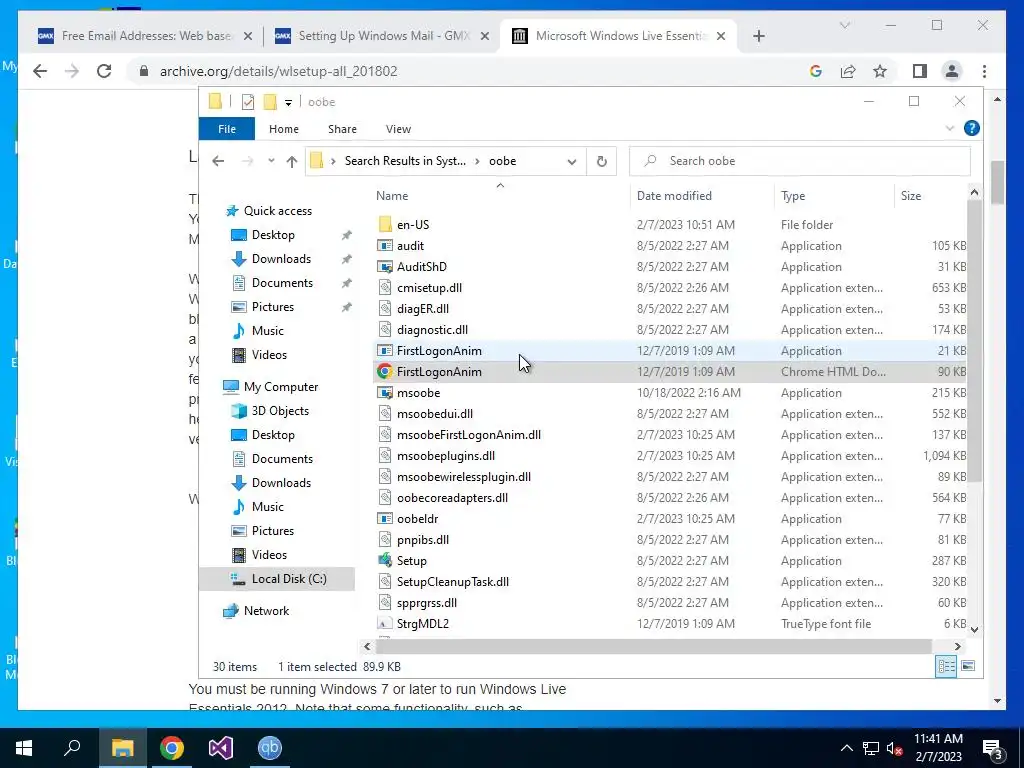Select the Chrome HTML FirstLogonAnim file icon
Viewport: 1024px width, 768px height.
coord(385,372)
